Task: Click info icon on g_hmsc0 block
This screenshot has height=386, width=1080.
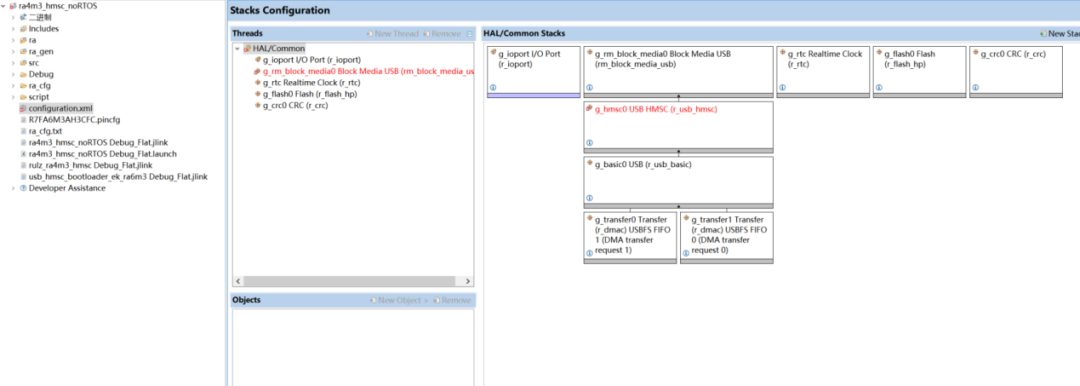Action: 590,143
